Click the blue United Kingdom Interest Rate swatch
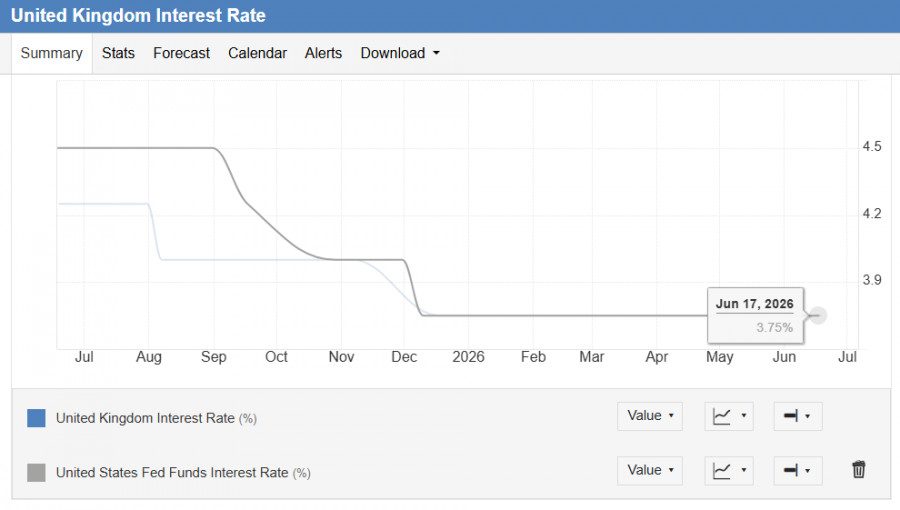 [x=36, y=418]
